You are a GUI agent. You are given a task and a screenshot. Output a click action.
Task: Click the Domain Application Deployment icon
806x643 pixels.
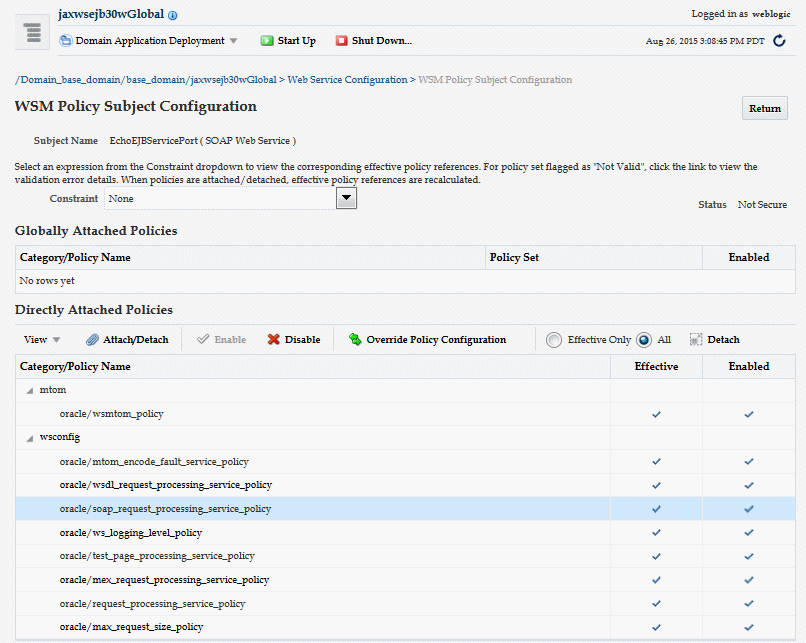65,41
